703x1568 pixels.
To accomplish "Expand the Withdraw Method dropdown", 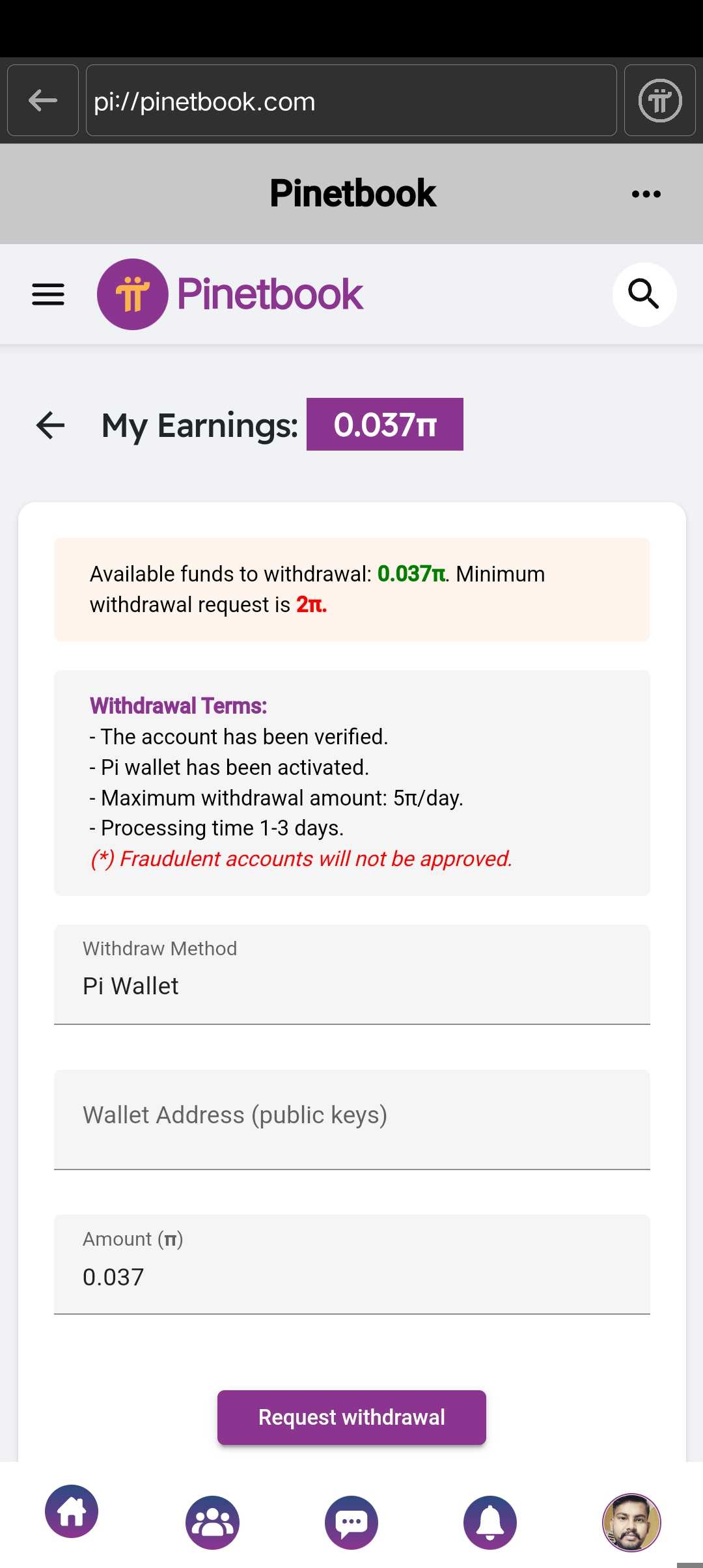I will 351,974.
